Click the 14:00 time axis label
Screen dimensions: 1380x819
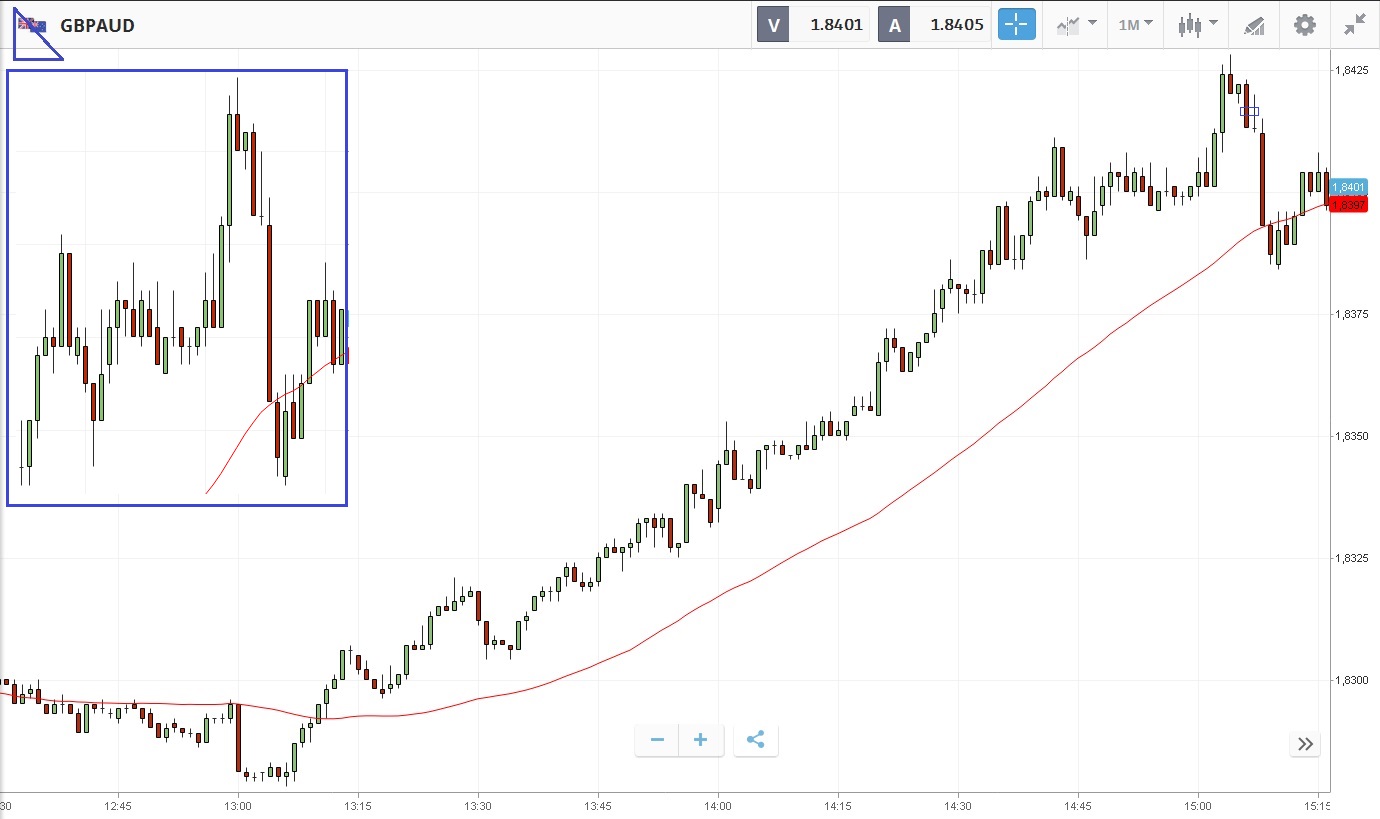click(x=718, y=805)
